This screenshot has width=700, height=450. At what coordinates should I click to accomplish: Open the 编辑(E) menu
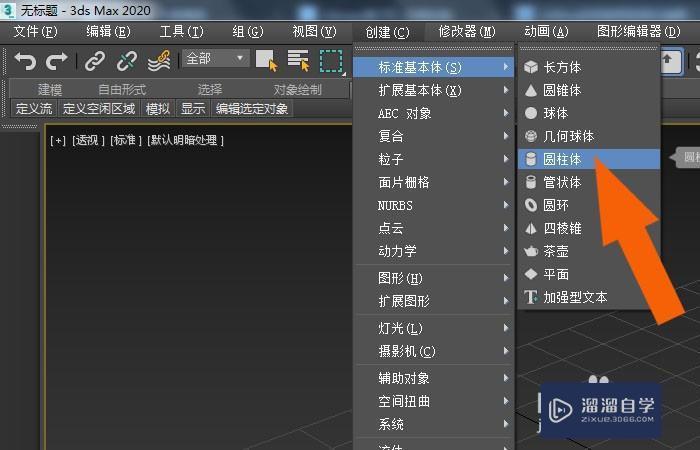click(x=108, y=32)
